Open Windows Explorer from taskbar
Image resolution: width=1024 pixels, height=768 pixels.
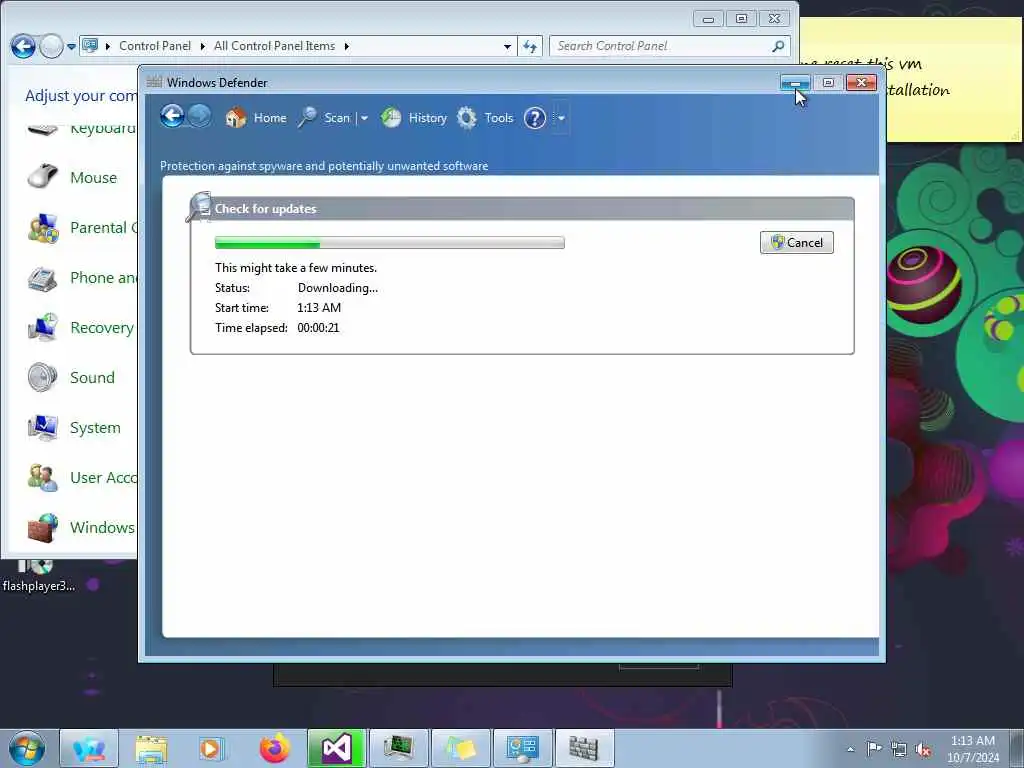click(x=151, y=748)
